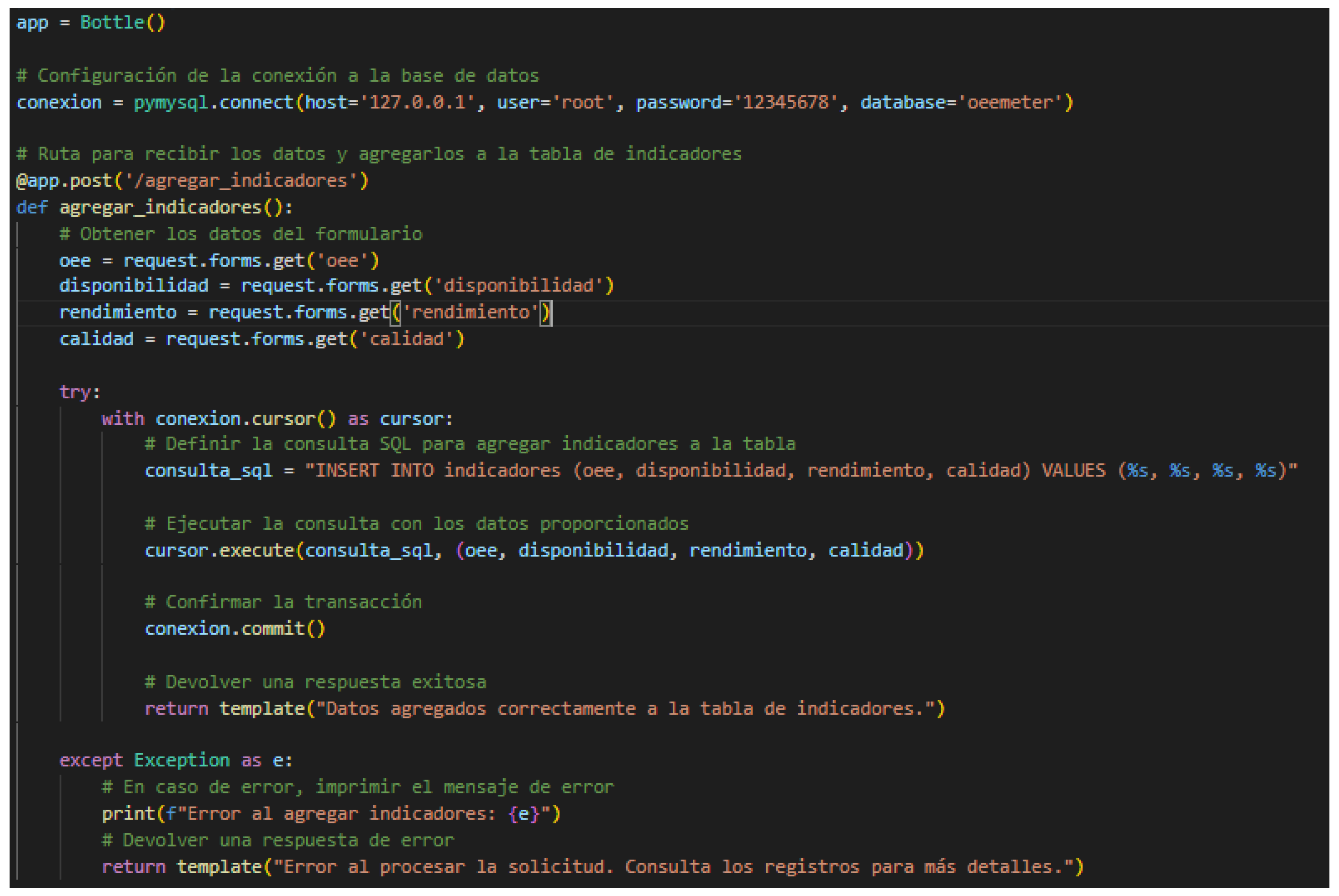1339x896 pixels.
Task: Click the agregar_indicadores function definition name
Action: click(160, 208)
